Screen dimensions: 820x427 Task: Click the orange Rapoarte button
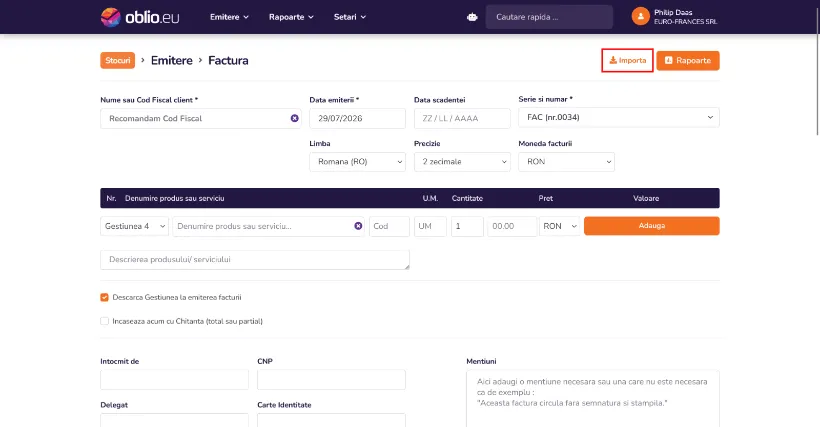pos(688,61)
